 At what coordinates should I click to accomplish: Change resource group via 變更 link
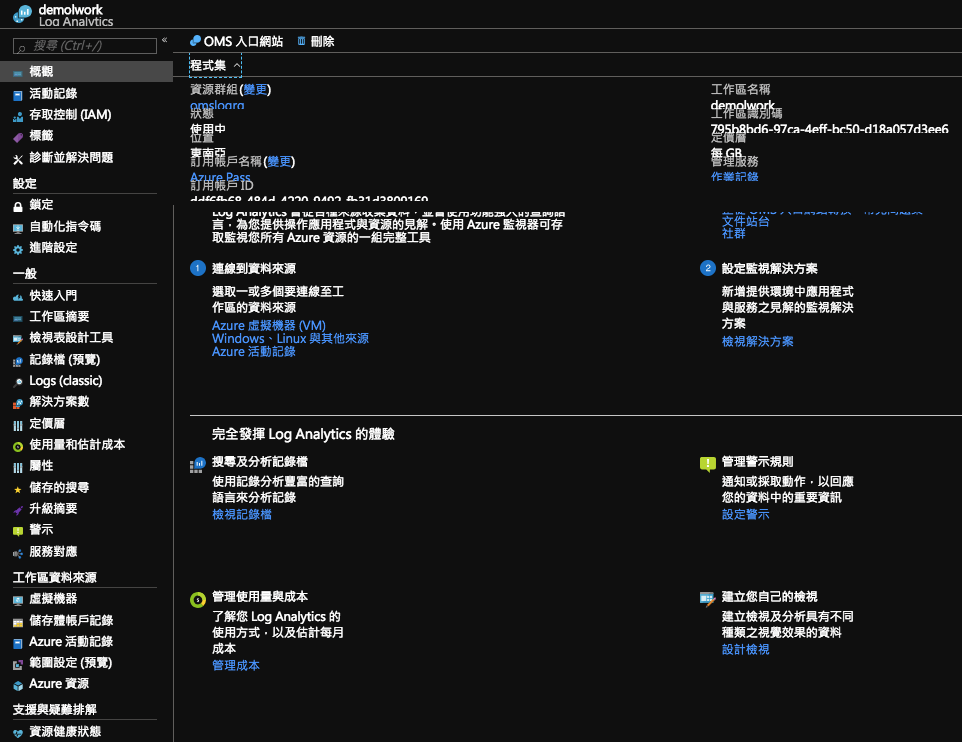[255, 90]
